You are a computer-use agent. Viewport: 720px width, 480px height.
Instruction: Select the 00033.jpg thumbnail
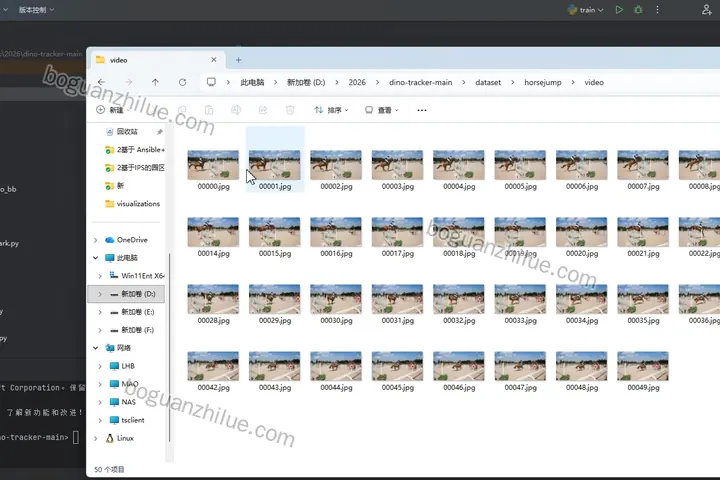[x=520, y=299]
